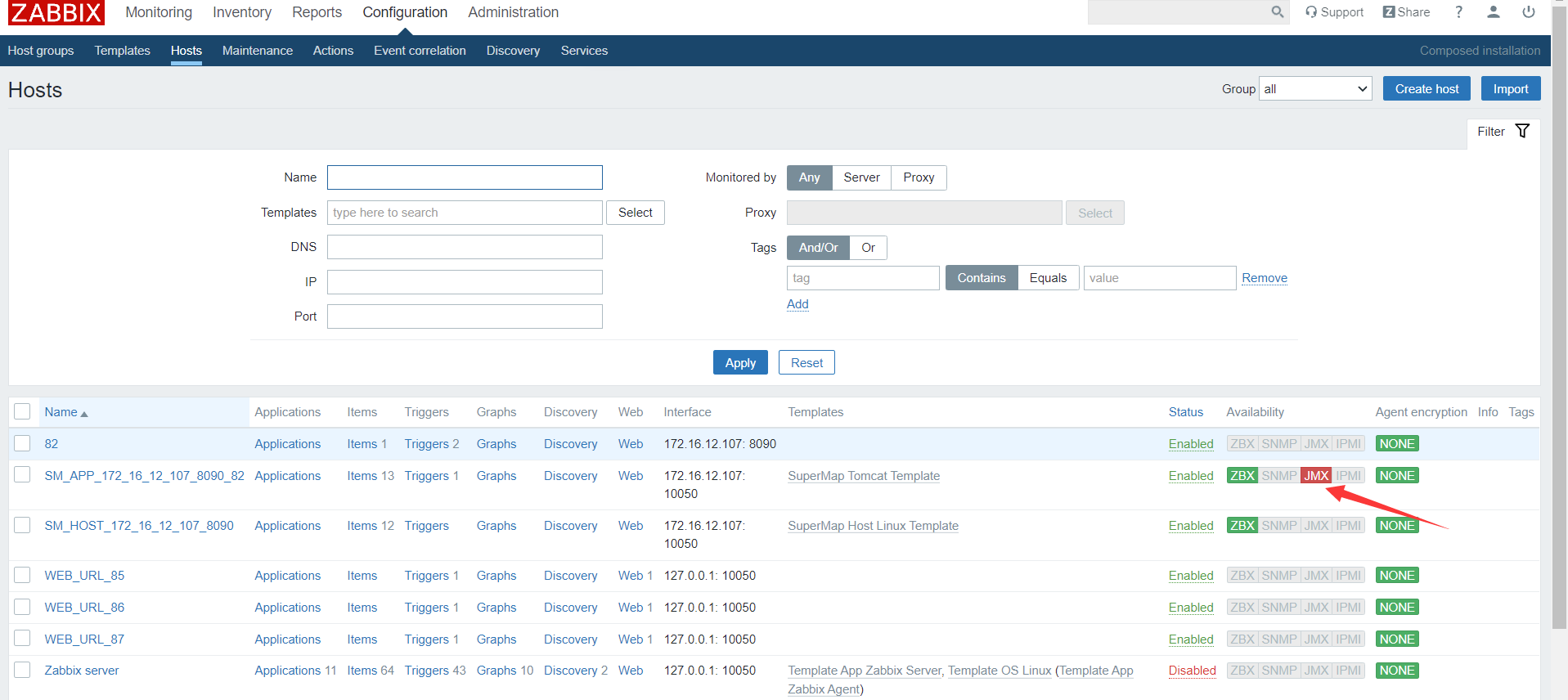
Task: Open the Reports menu
Action: tap(317, 12)
